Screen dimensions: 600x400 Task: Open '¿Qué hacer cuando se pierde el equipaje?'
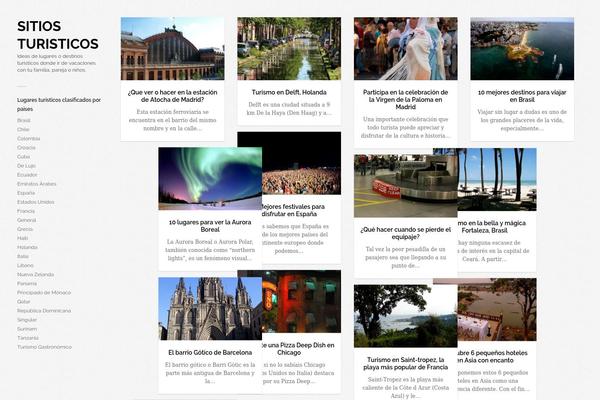[406, 233]
